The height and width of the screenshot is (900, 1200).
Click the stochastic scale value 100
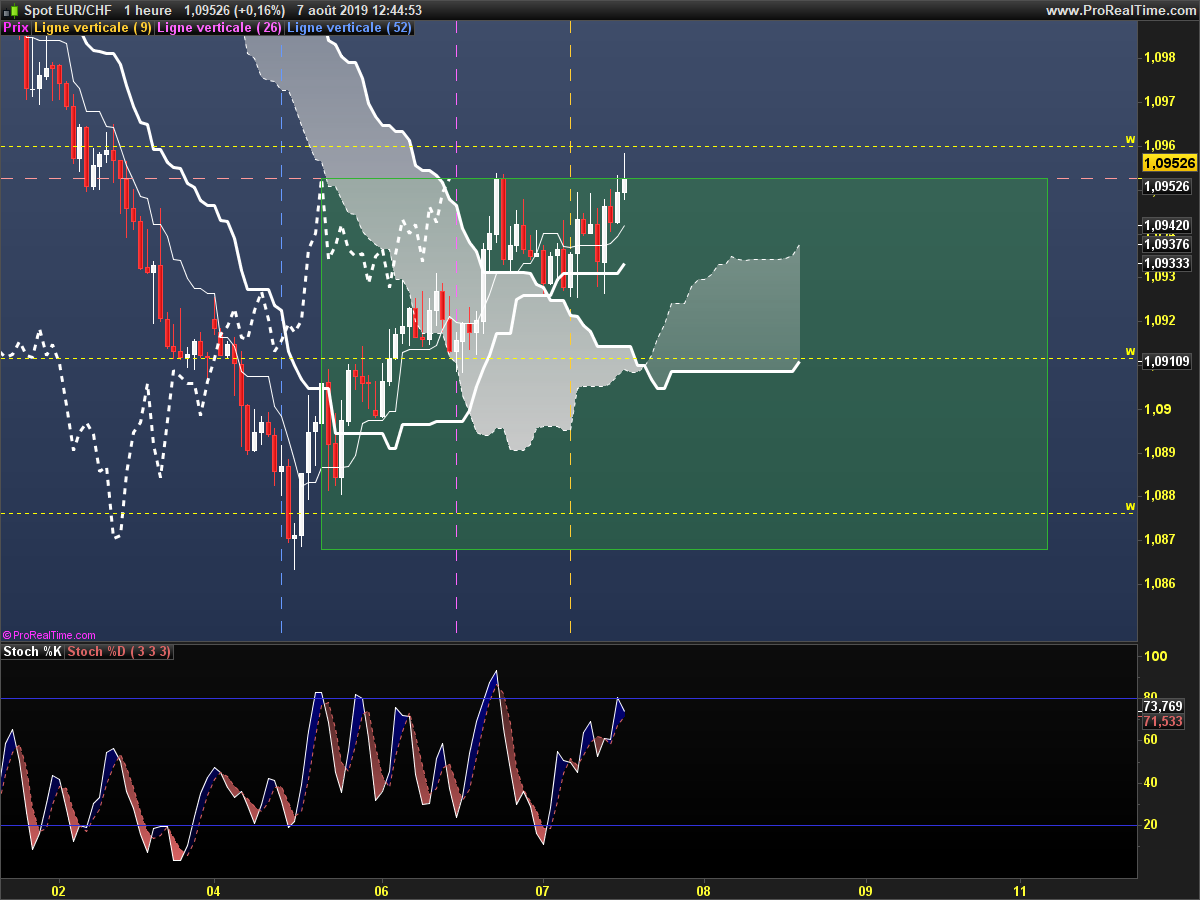pyautogui.click(x=1156, y=657)
